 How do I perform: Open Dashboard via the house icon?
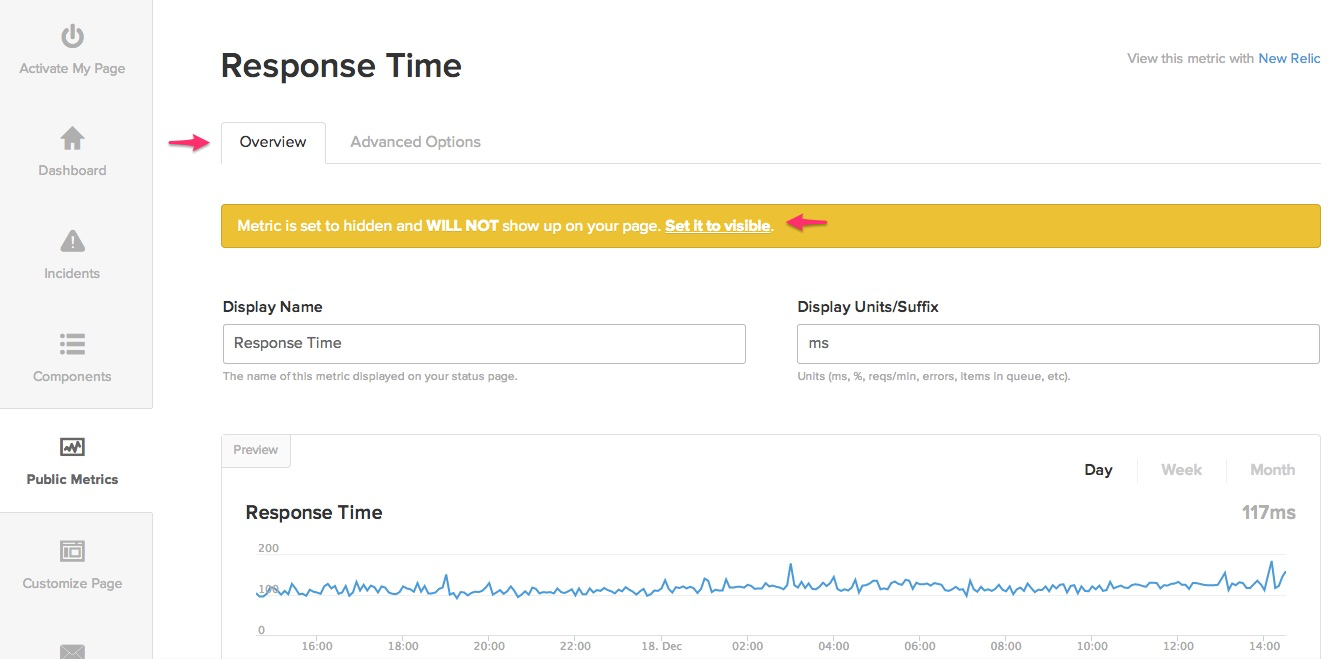(72, 138)
